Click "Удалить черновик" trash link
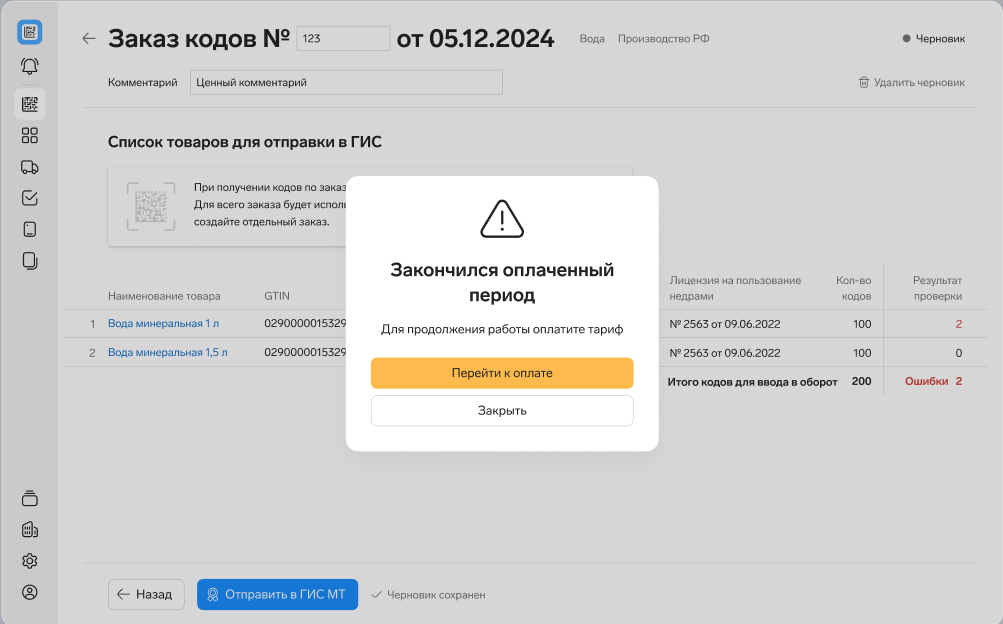Screen dimensions: 1003x624 pyautogui.click(x=911, y=83)
